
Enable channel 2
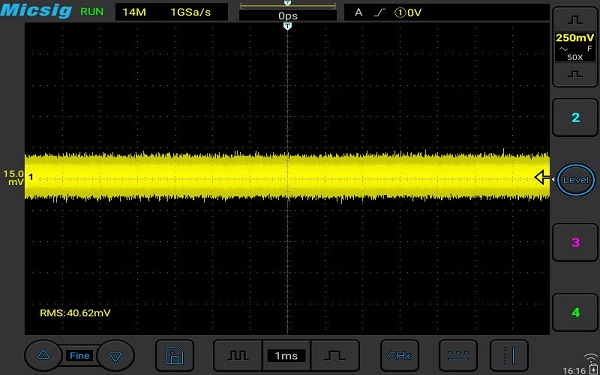point(575,117)
